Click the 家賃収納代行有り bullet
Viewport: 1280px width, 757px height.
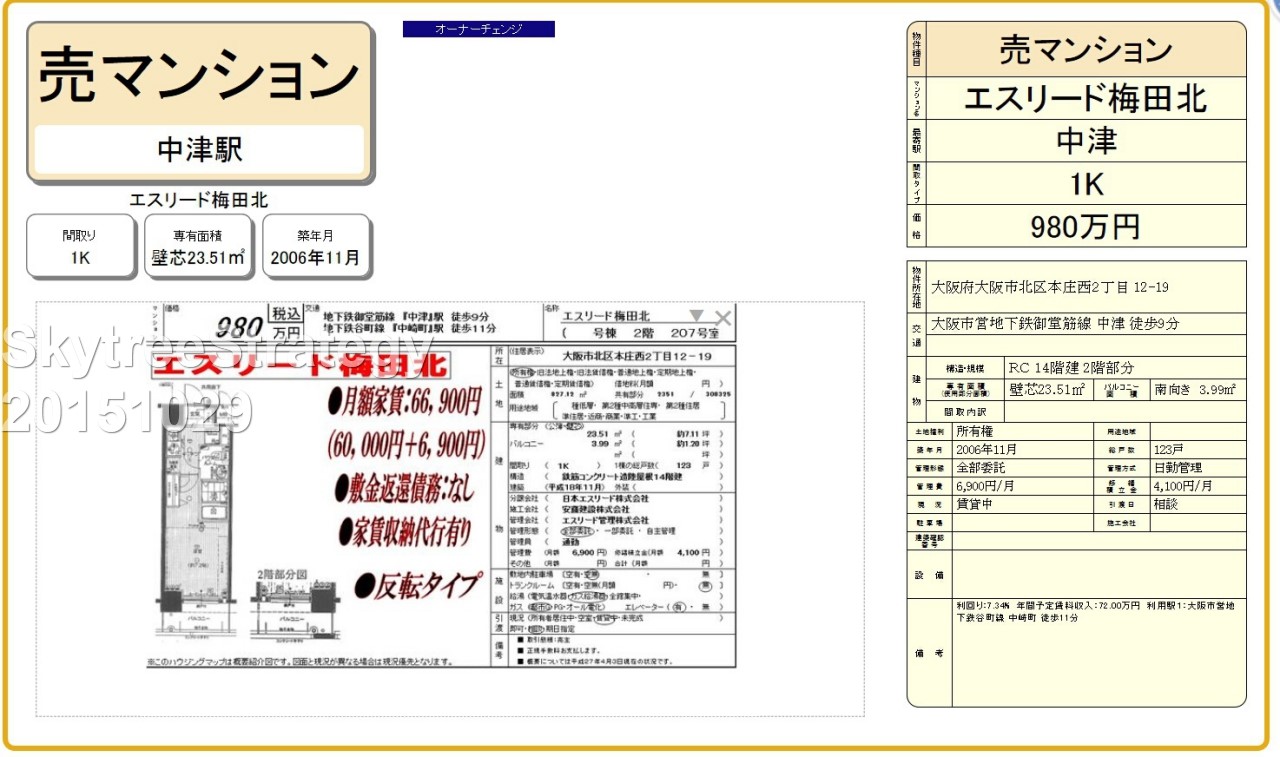tap(403, 532)
